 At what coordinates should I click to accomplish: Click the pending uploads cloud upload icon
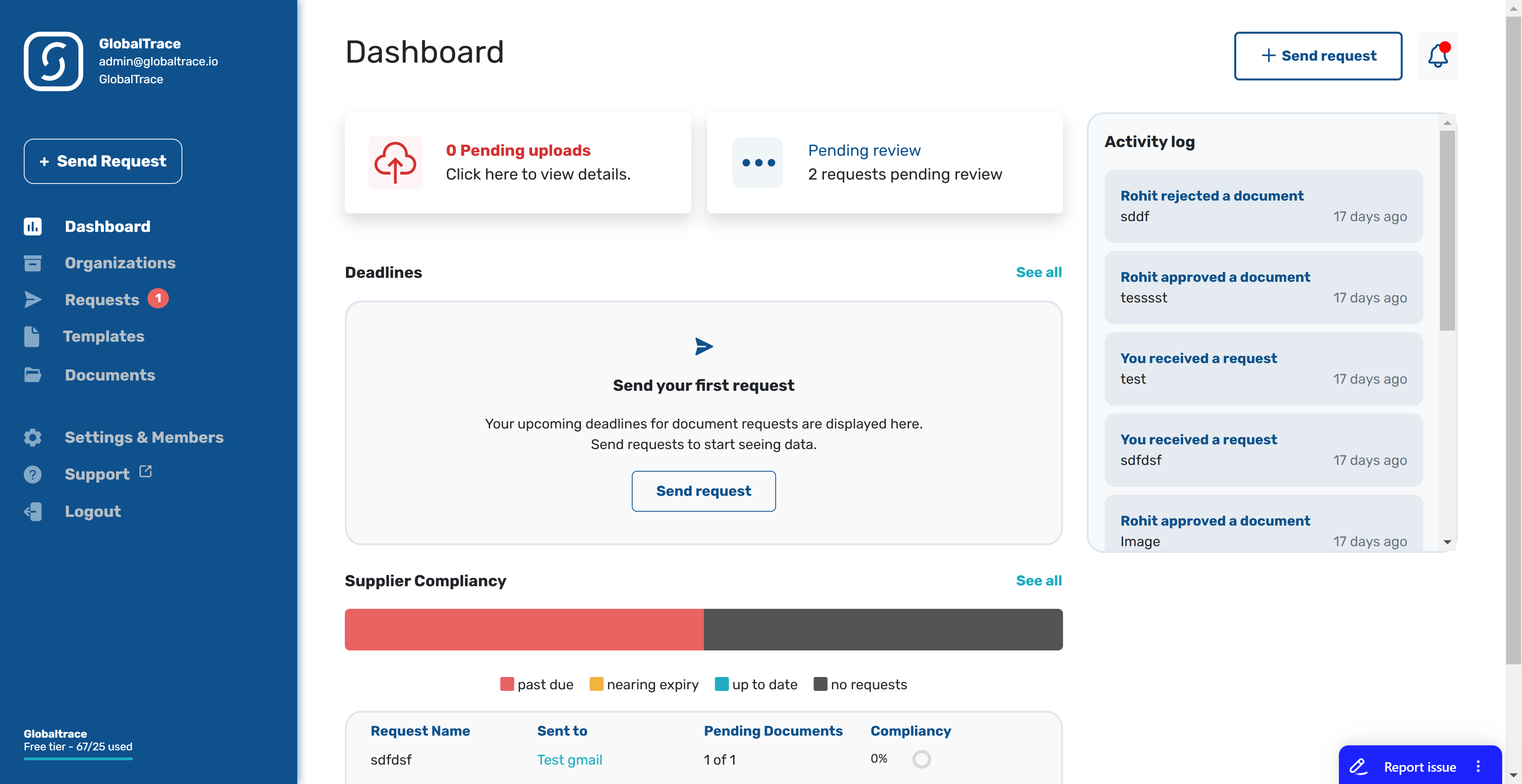click(396, 162)
